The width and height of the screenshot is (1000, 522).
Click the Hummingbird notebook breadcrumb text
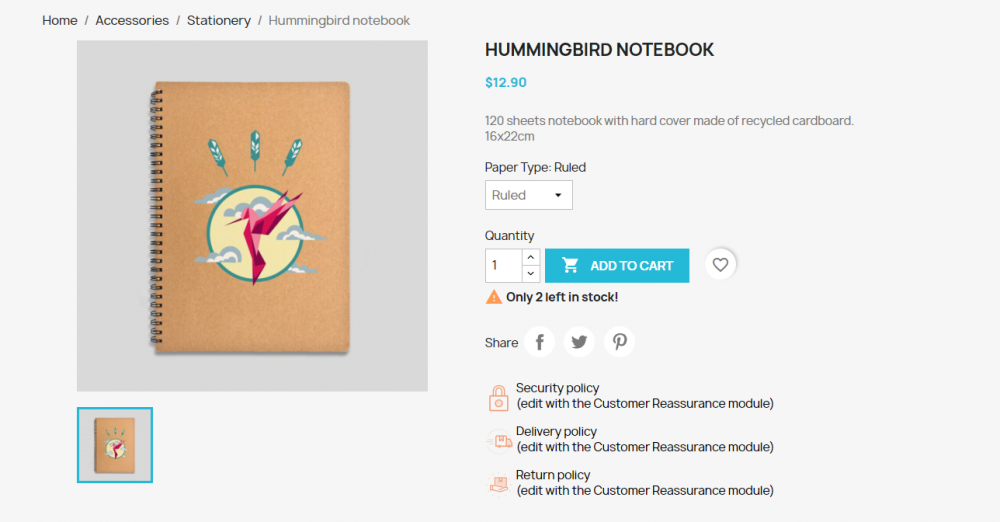(x=339, y=20)
